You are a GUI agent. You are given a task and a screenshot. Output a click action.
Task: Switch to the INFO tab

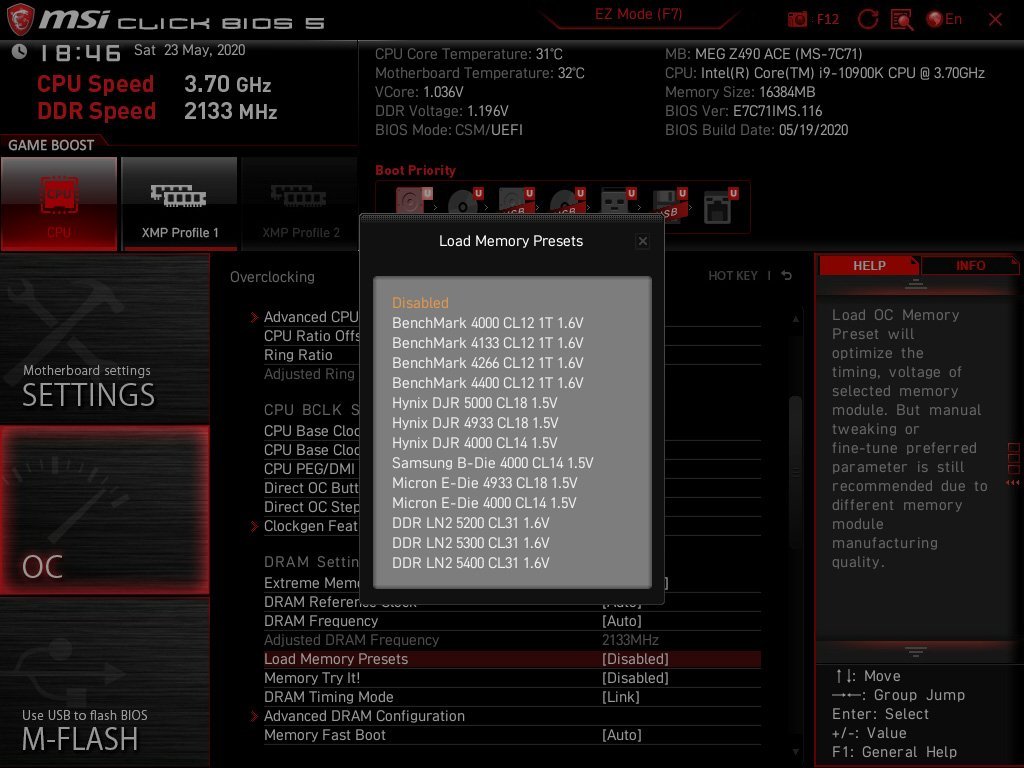970,266
